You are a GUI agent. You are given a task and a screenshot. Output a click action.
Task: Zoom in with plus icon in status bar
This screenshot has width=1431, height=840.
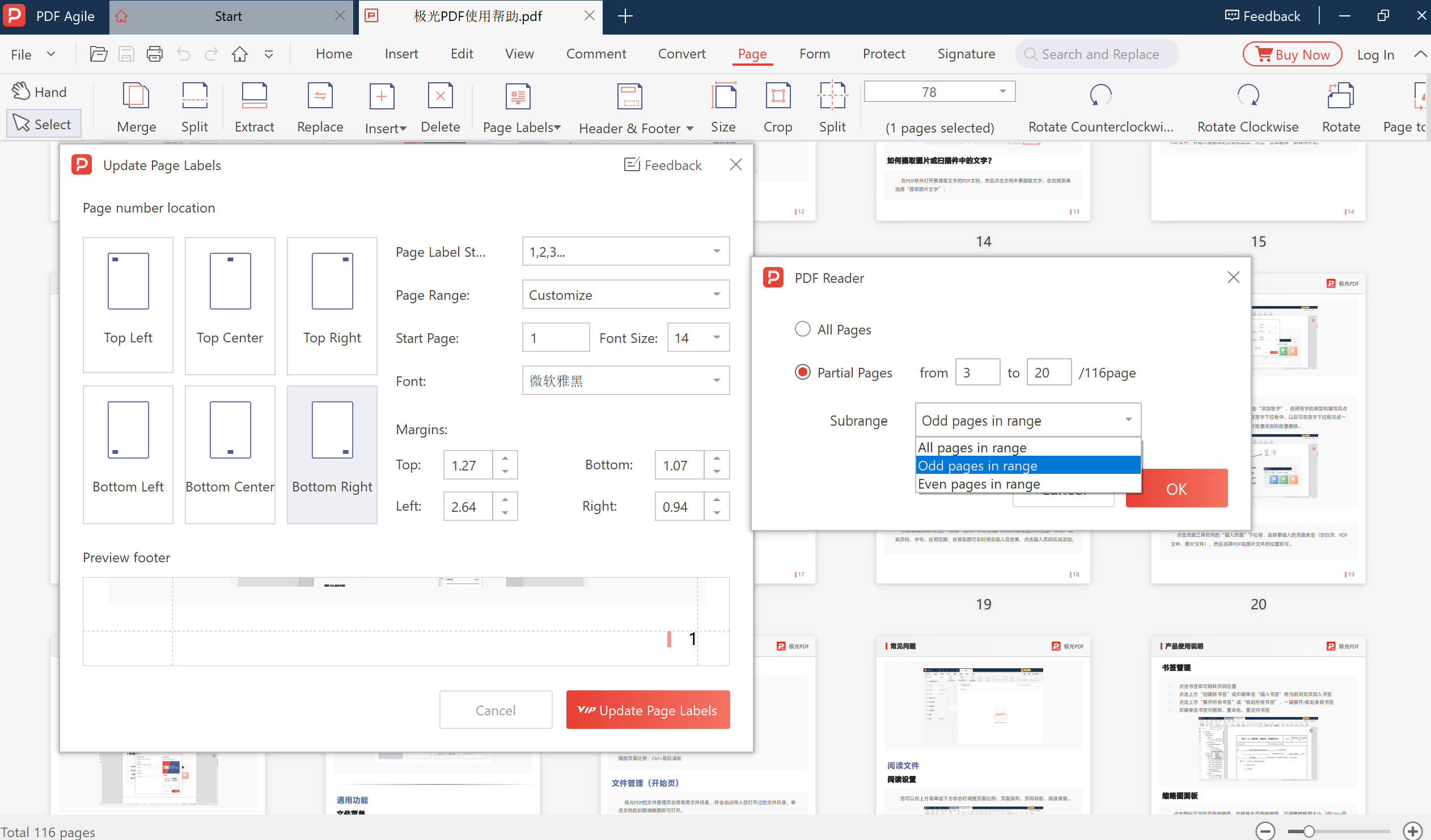[1412, 831]
